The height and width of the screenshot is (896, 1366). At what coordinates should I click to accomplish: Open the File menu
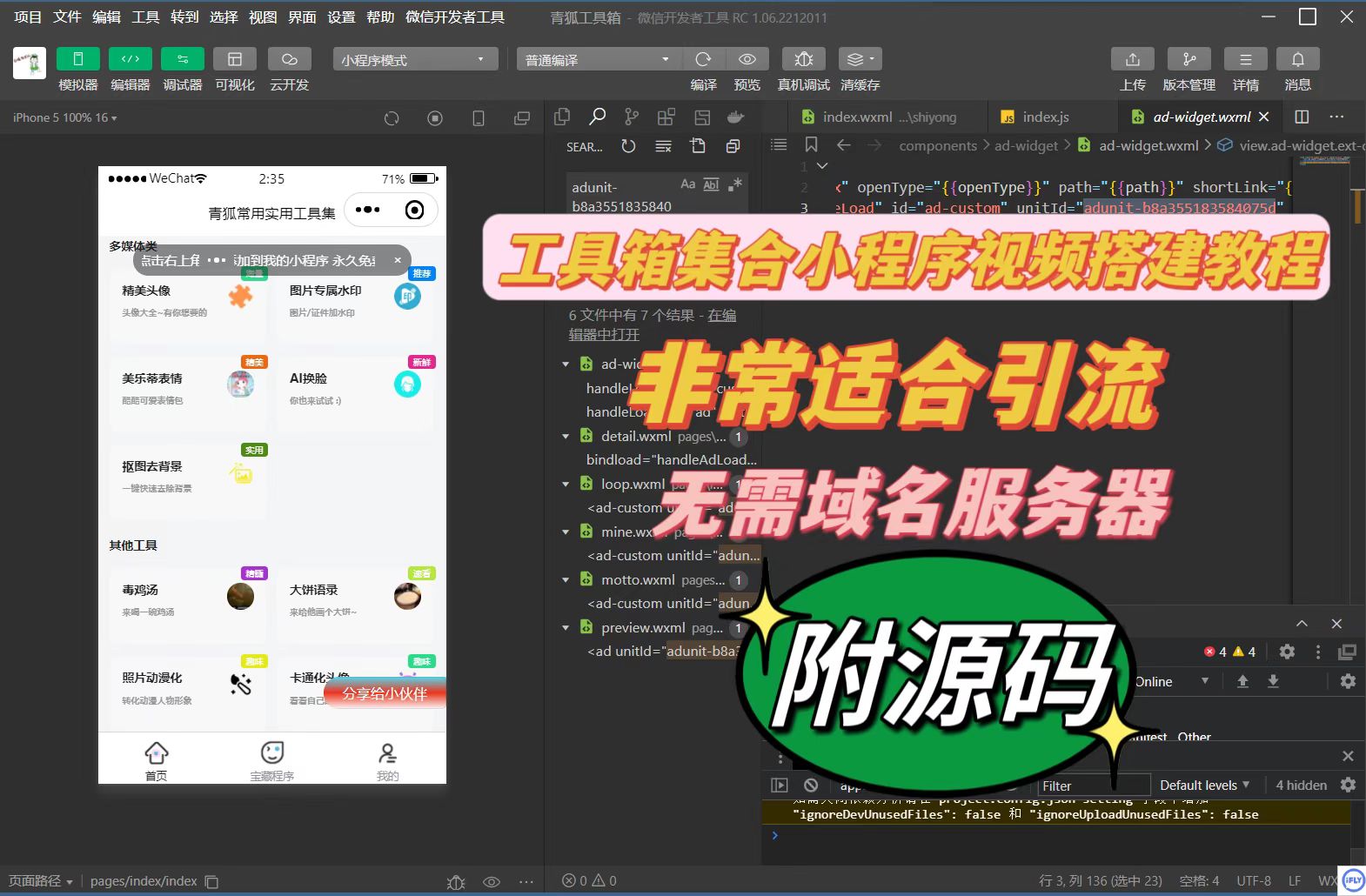(67, 17)
